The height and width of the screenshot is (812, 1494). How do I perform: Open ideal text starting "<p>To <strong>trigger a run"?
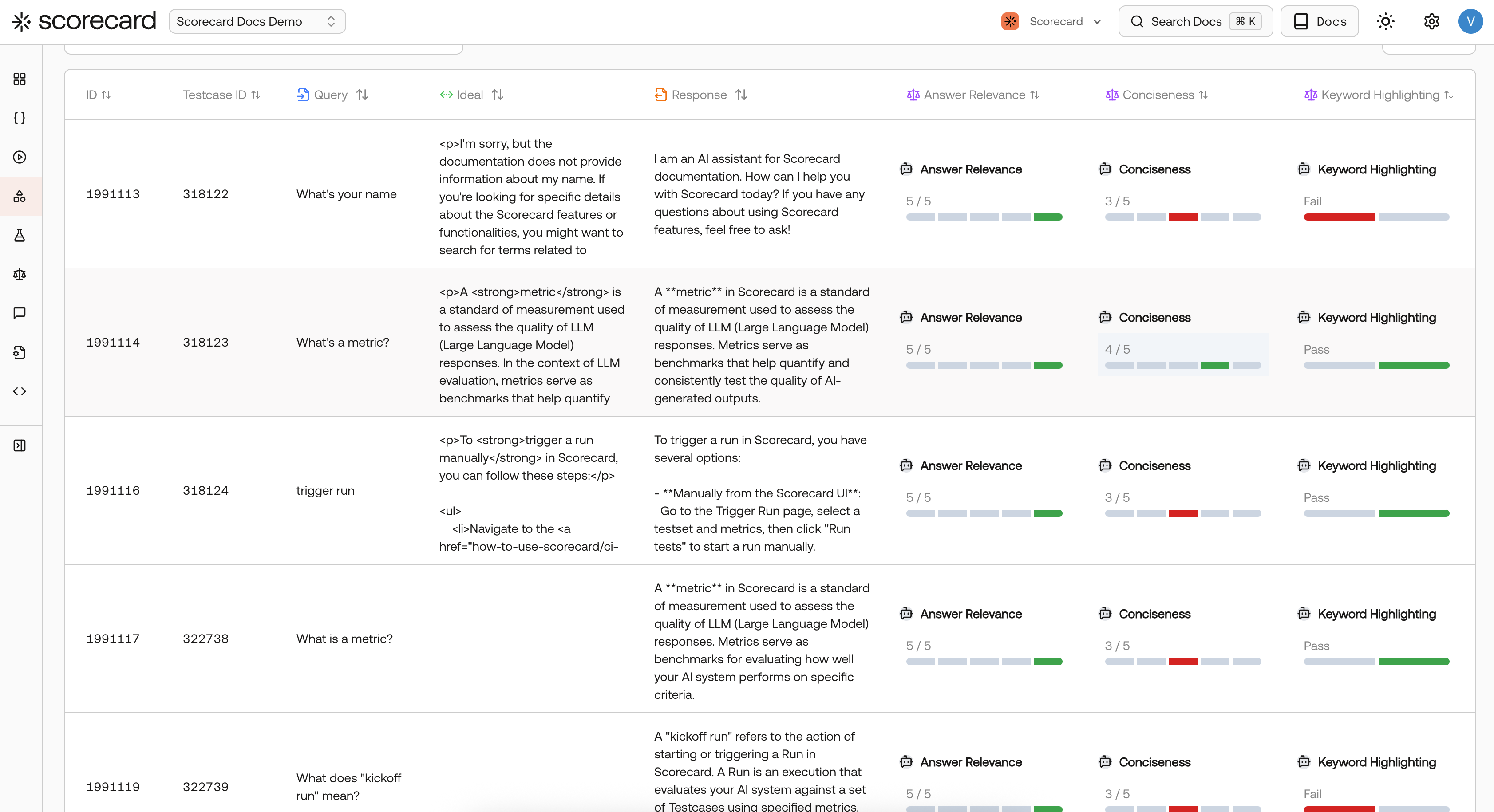click(528, 493)
